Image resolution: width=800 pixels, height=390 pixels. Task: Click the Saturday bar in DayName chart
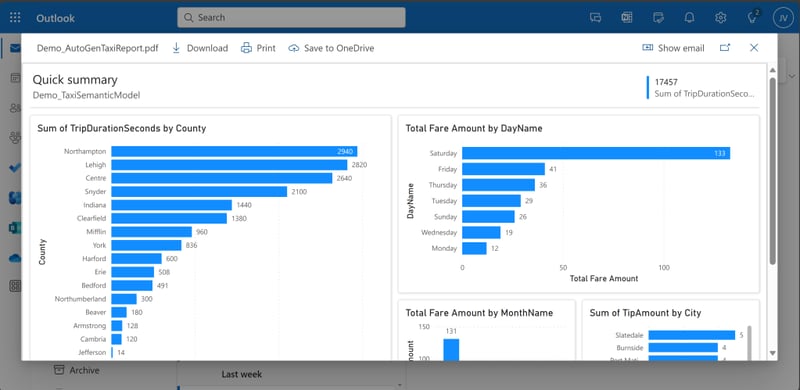coord(596,153)
